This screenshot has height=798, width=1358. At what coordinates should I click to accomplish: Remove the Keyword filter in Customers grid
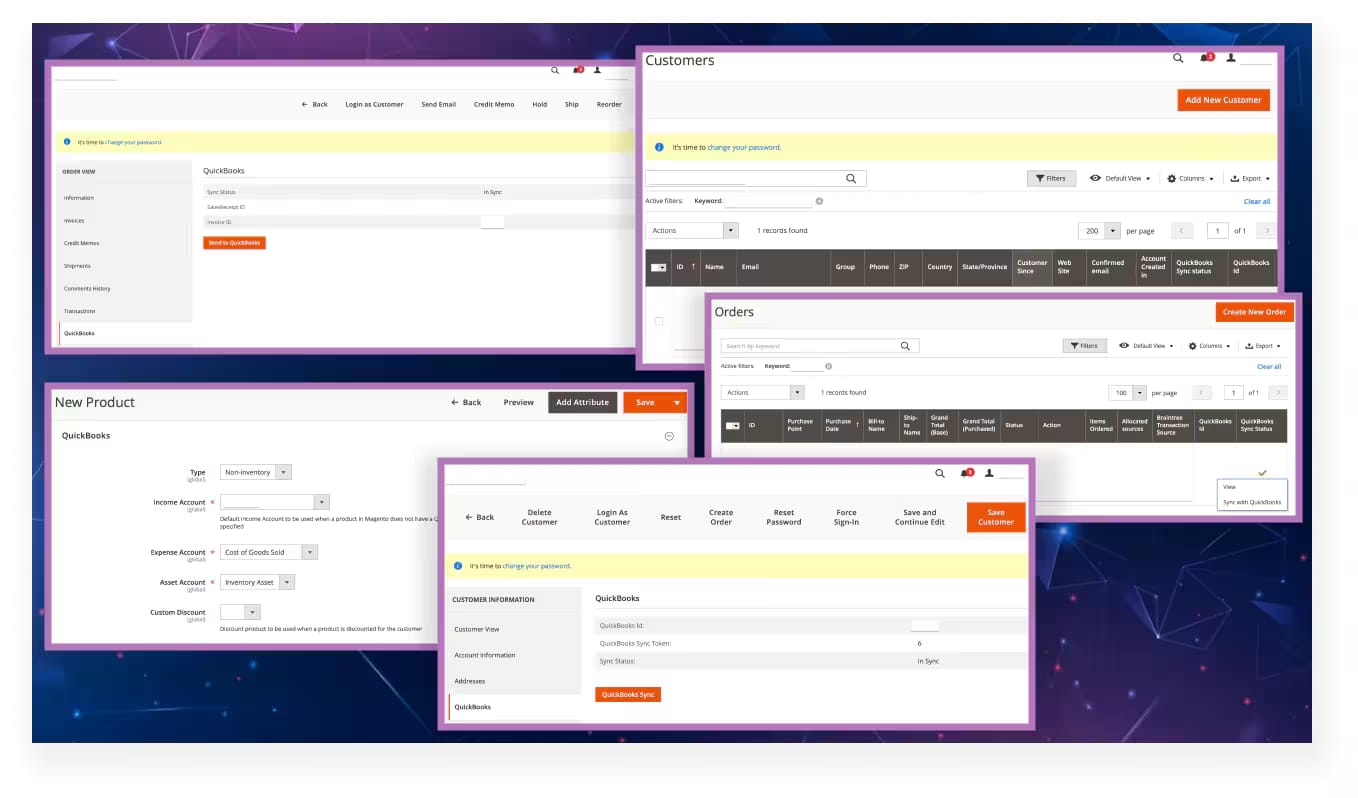tap(819, 201)
